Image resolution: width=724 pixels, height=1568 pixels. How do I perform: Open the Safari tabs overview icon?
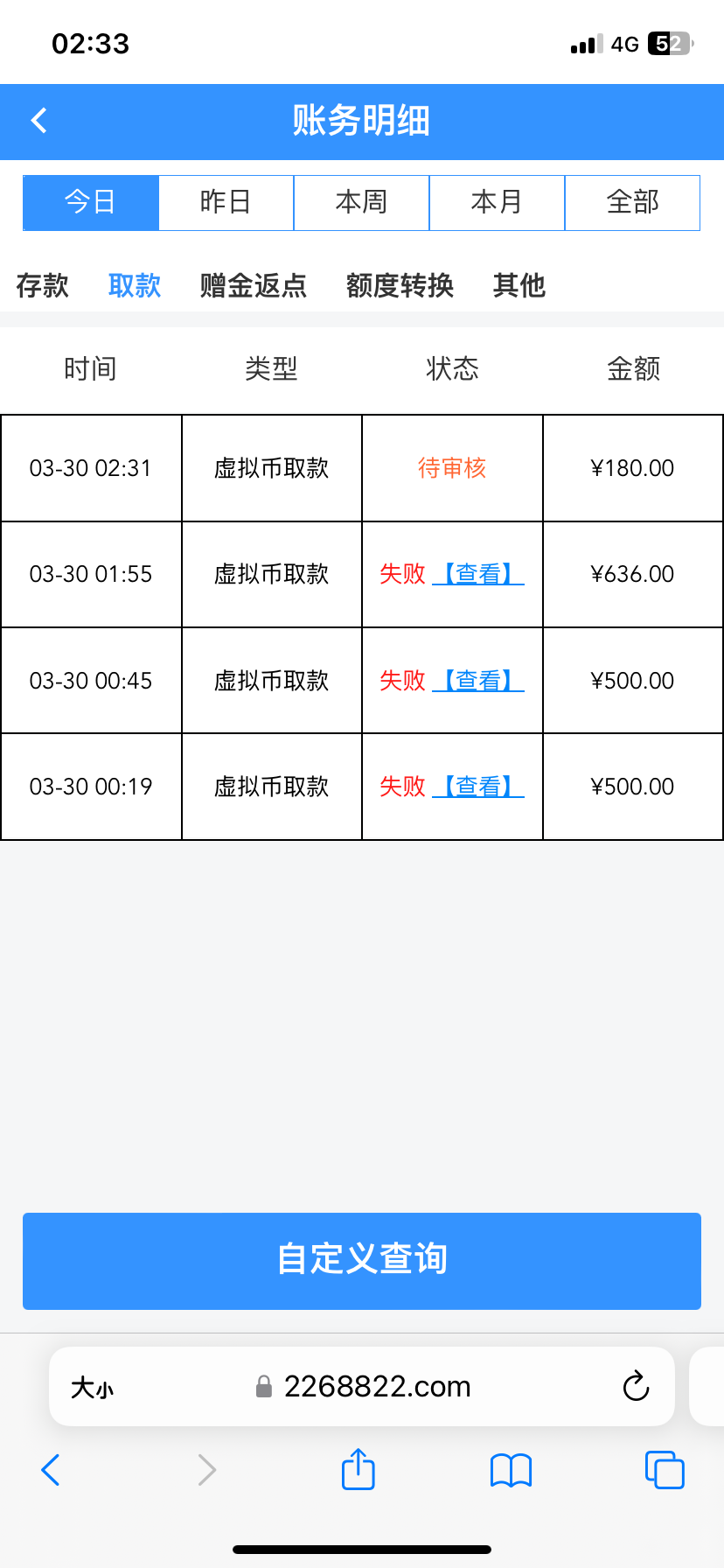click(664, 1469)
